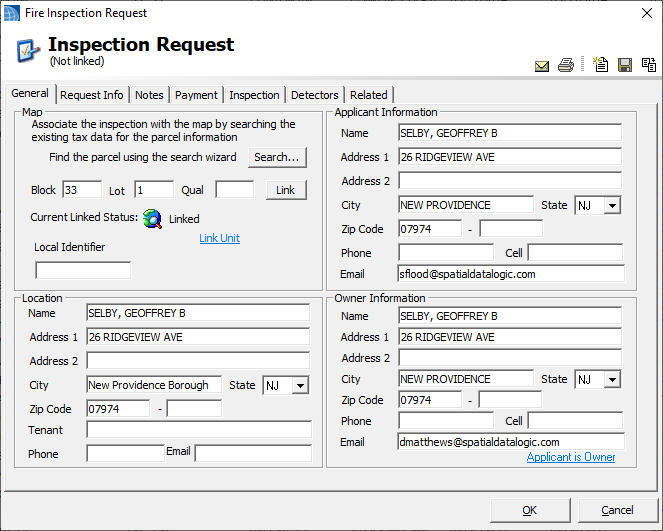The image size is (663, 531).
Task: Open the Payment tab
Action: pos(196,95)
